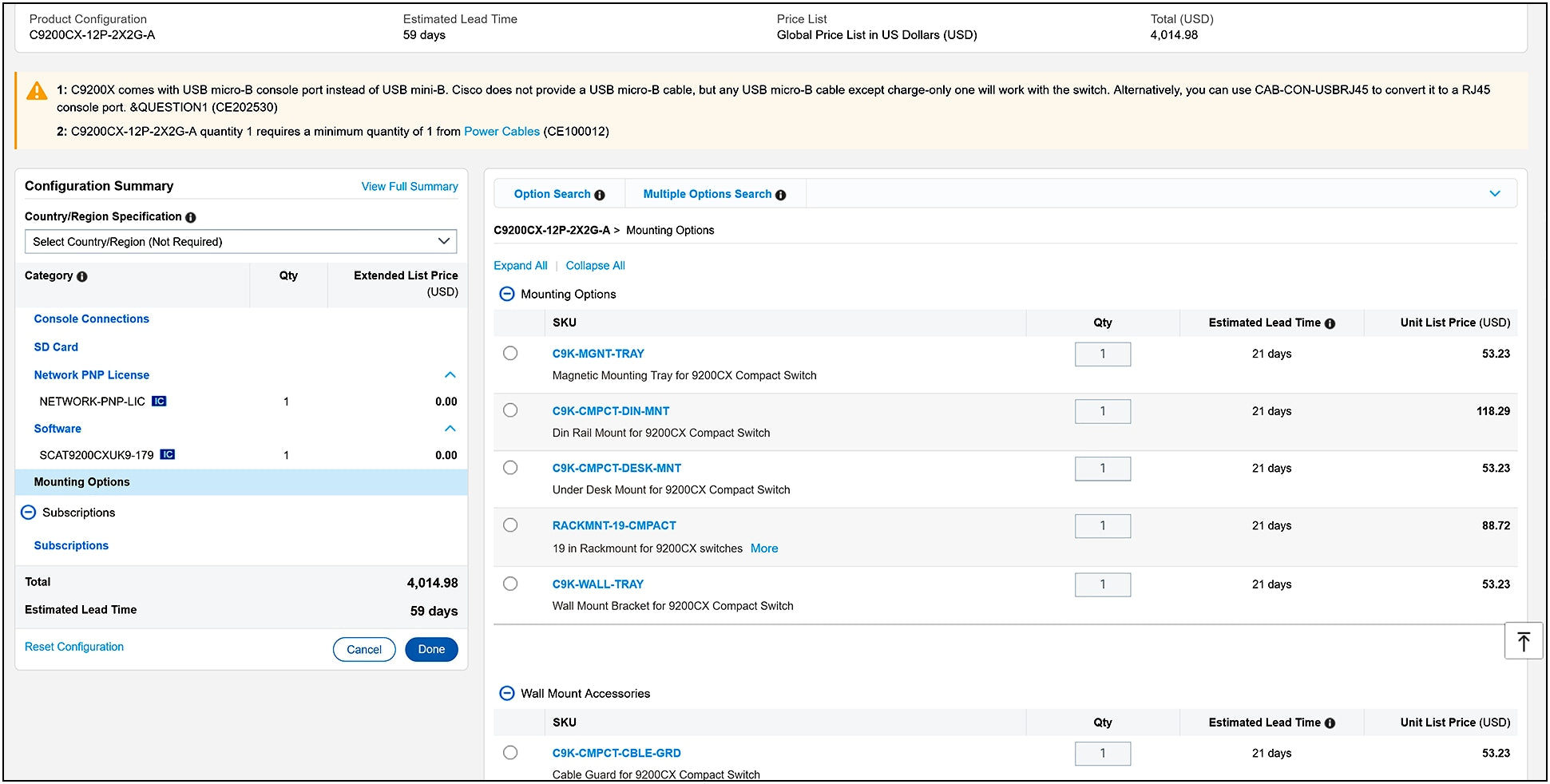Open the Multiple Options Search tab

[x=707, y=194]
